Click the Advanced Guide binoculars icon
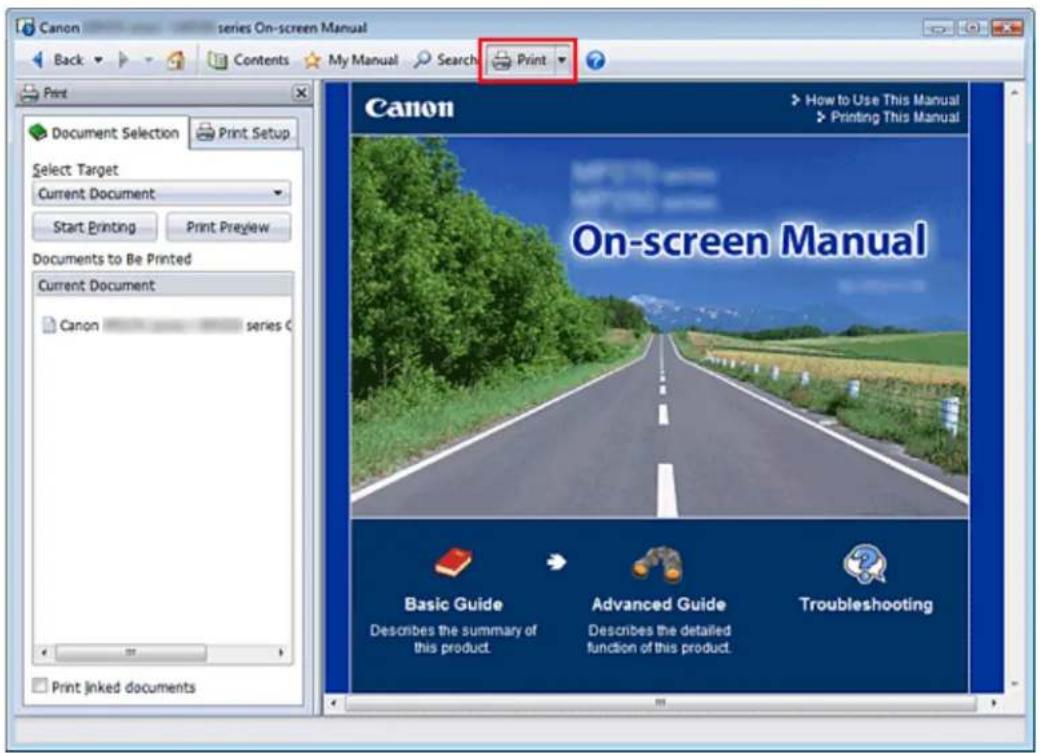 point(657,565)
